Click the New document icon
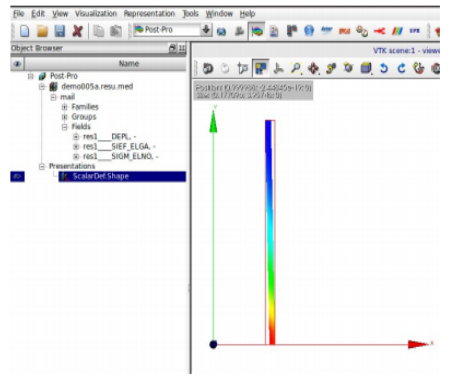This screenshot has width=450, height=378. pyautogui.click(x=25, y=31)
